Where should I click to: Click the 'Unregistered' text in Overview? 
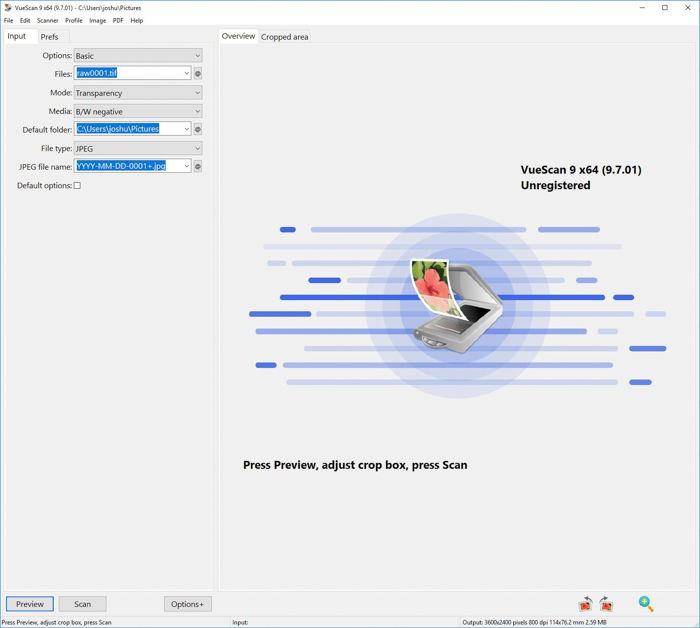(555, 185)
